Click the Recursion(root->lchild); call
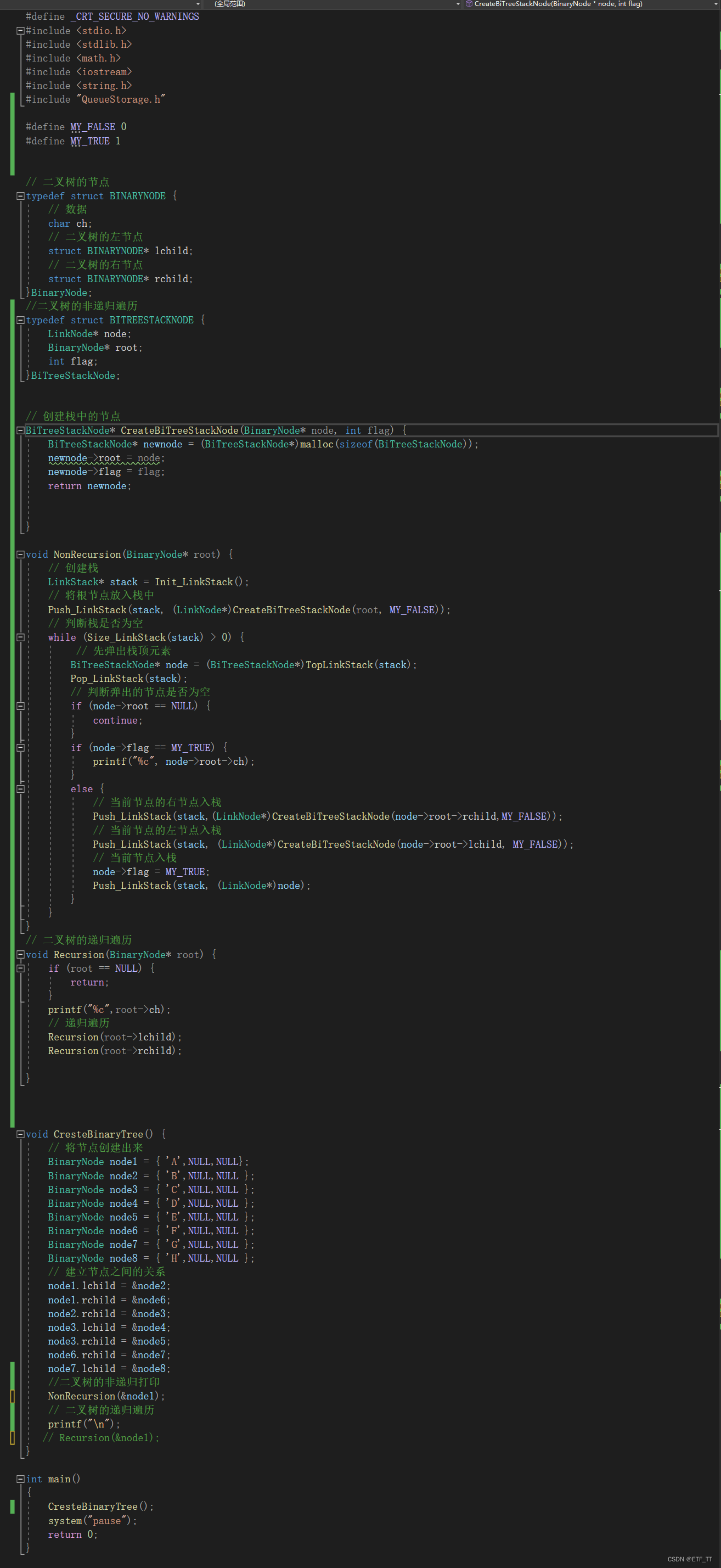The height and width of the screenshot is (1568, 721). tap(115, 1037)
